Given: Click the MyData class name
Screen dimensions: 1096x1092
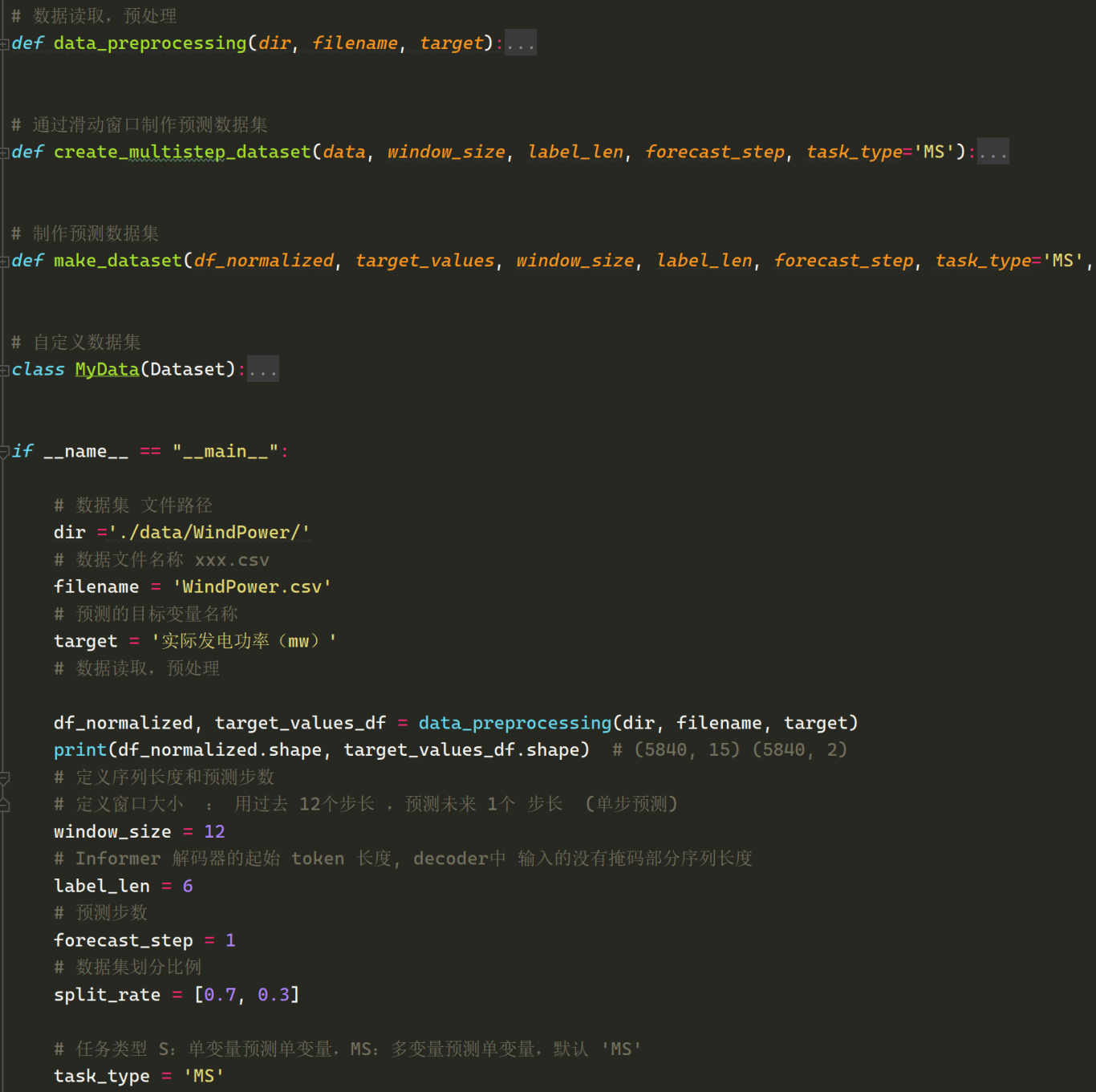Looking at the screenshot, I should (x=107, y=370).
